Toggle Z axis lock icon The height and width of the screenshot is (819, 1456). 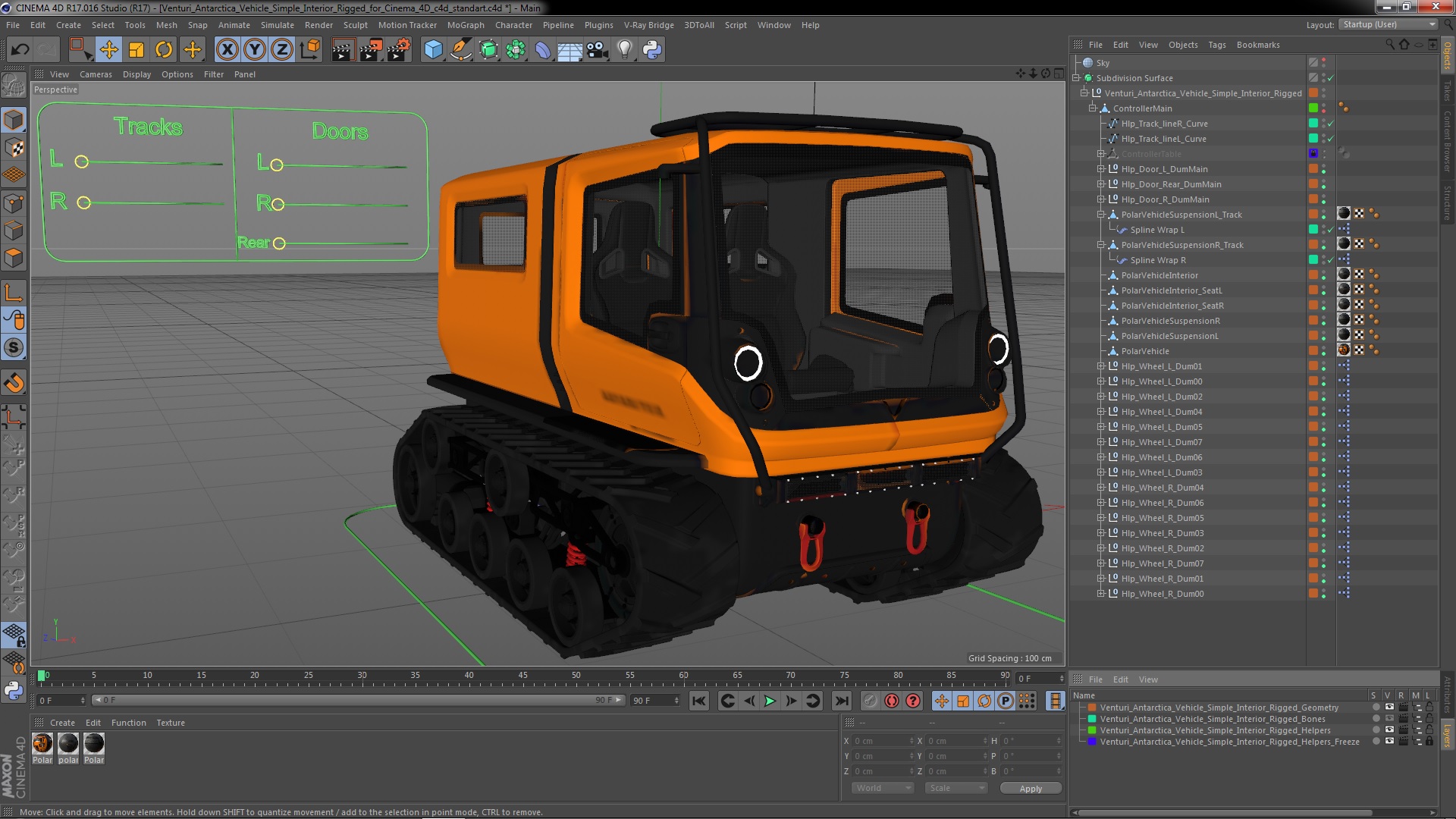pos(282,50)
